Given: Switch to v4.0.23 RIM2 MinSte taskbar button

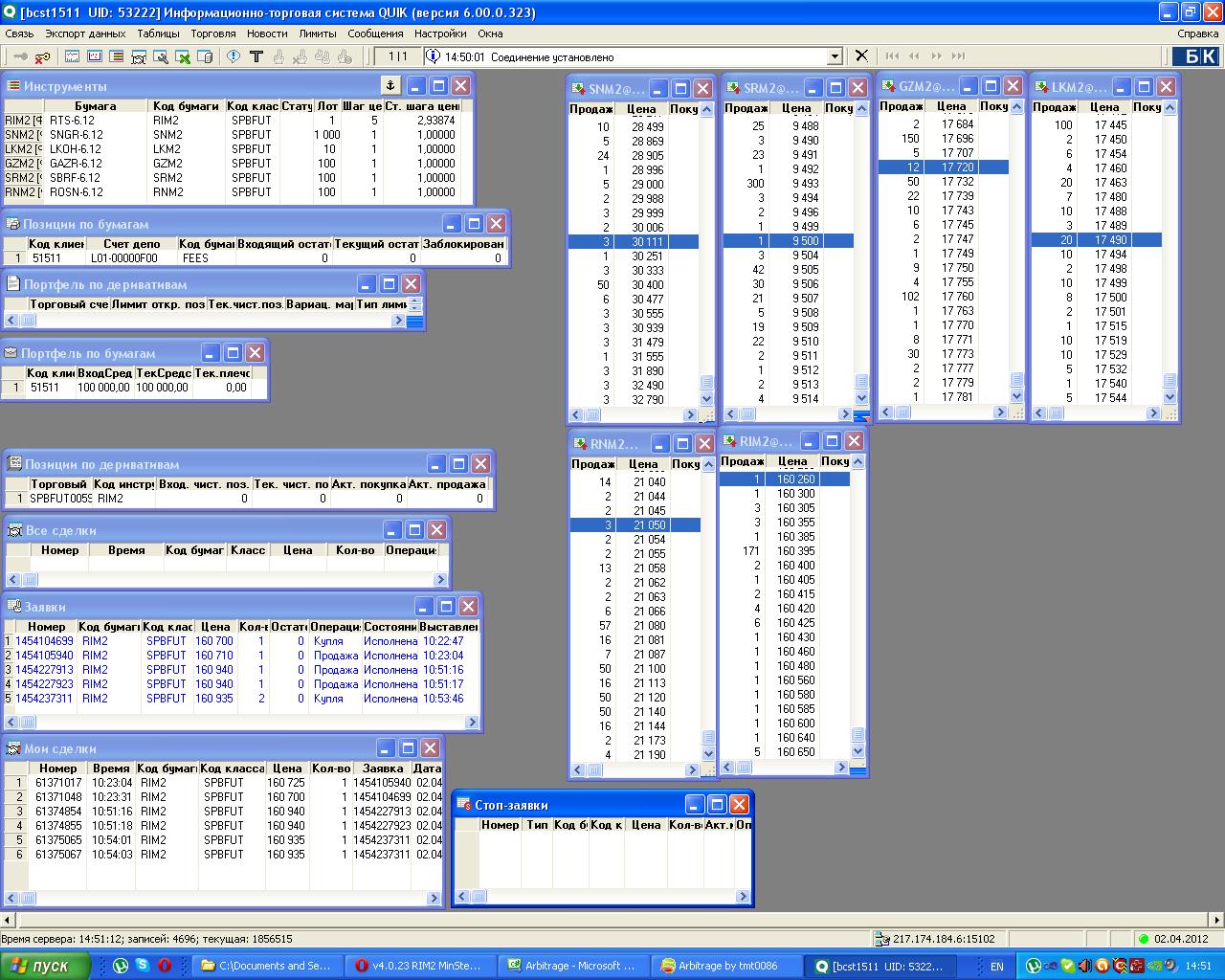Looking at the screenshot, I should (x=422, y=966).
